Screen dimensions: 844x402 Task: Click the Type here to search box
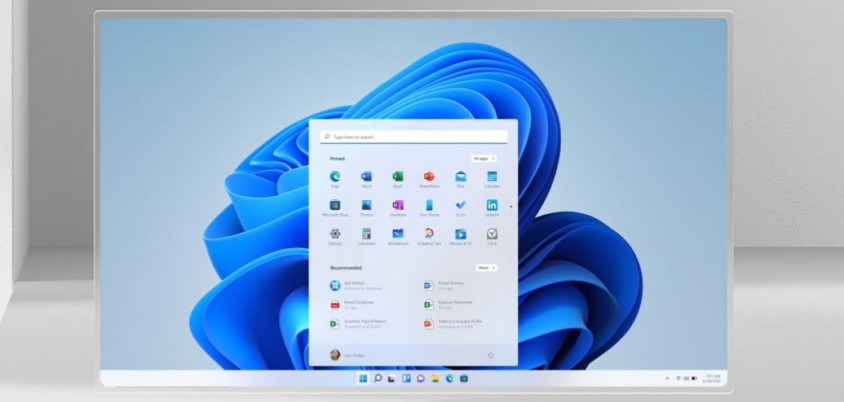pyautogui.click(x=413, y=137)
